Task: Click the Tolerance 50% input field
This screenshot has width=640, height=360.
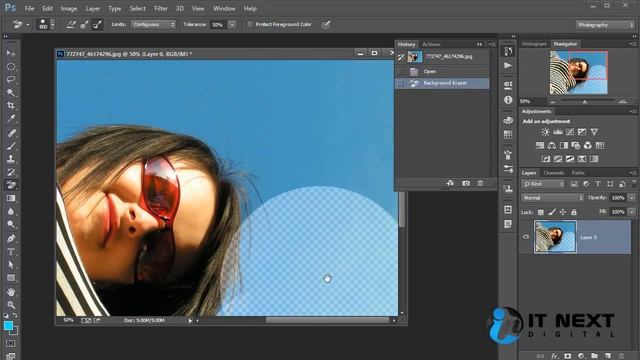Action: [219, 25]
